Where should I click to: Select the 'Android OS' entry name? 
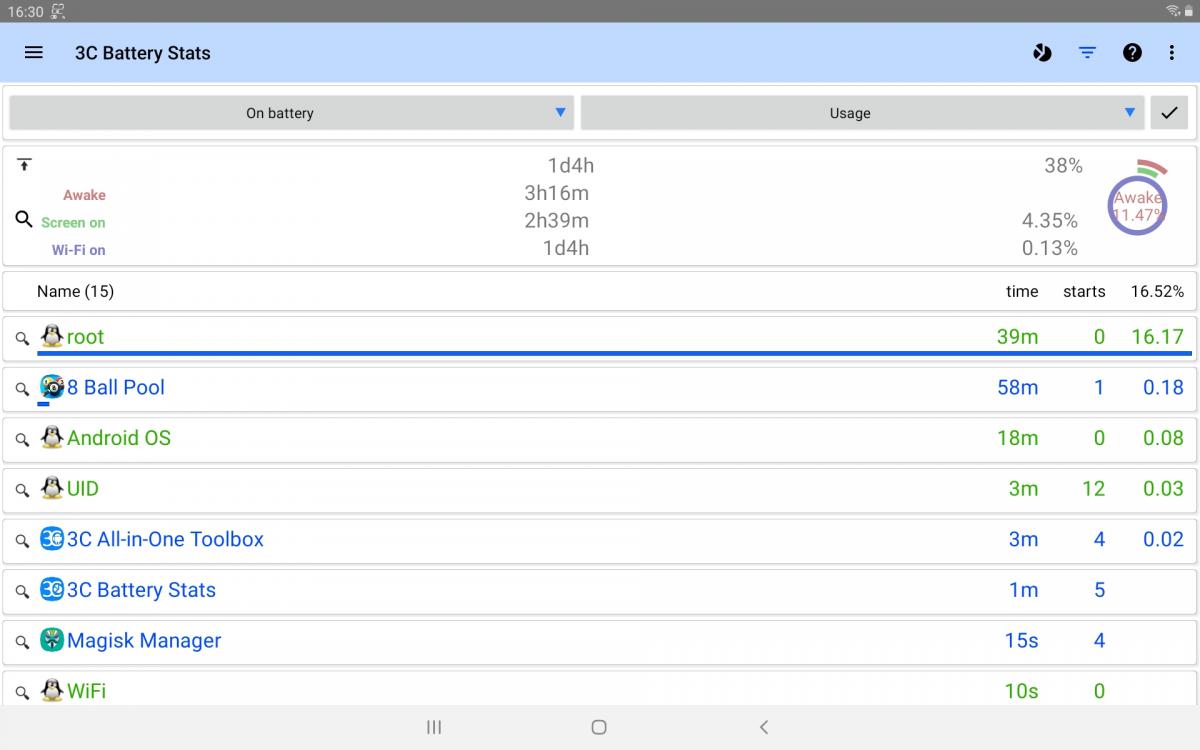pyautogui.click(x=119, y=438)
